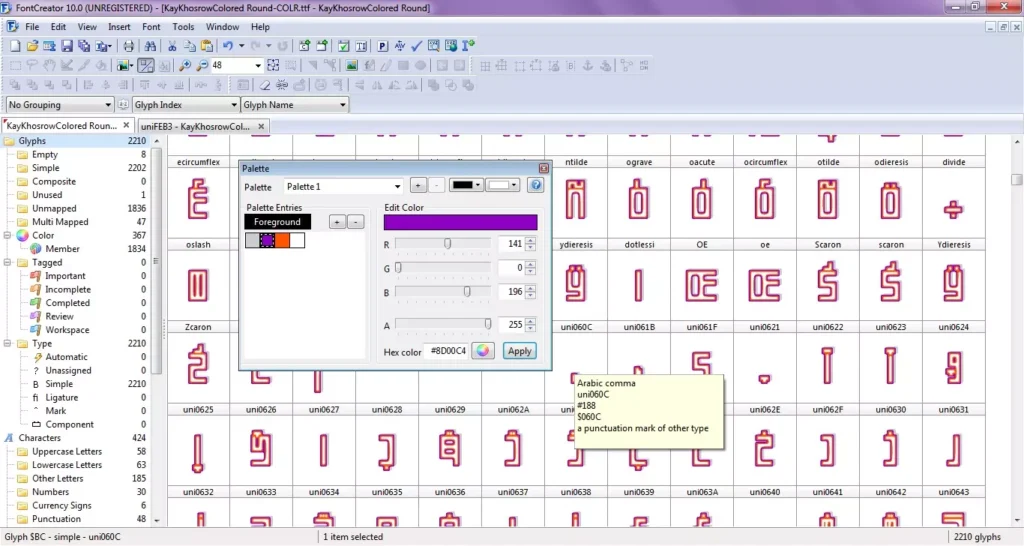1024x546 pixels.
Task: Add palette entry with plus beside Foreground
Action: 337,222
